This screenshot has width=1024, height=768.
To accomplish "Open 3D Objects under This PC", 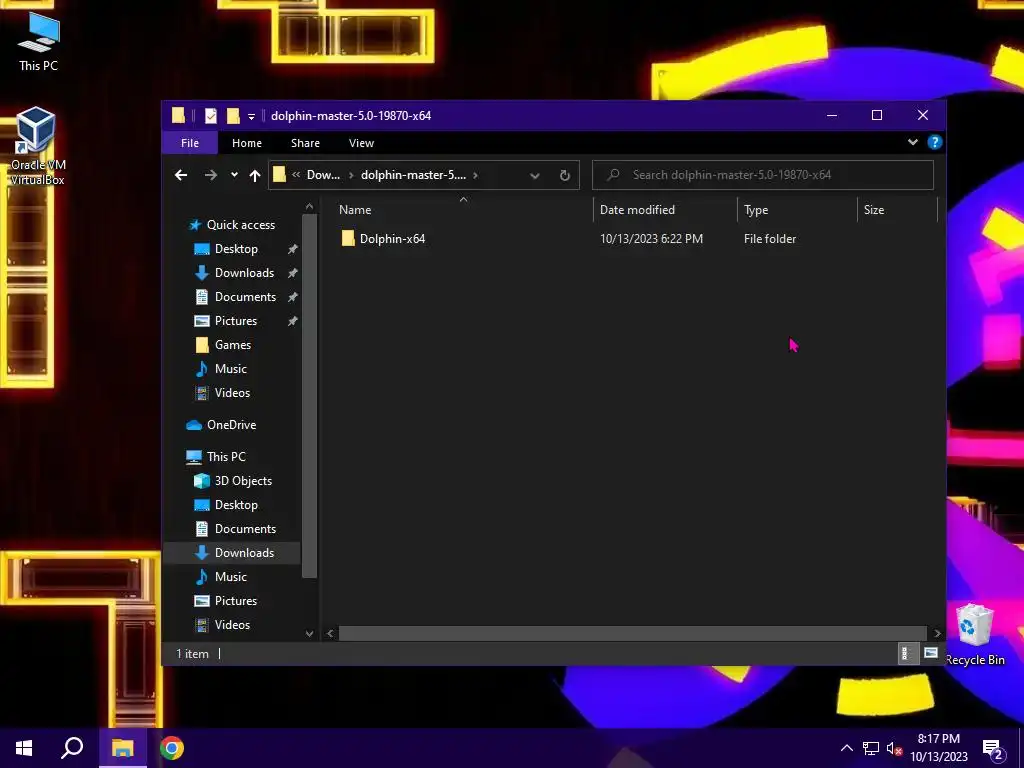I will pyautogui.click(x=243, y=481).
